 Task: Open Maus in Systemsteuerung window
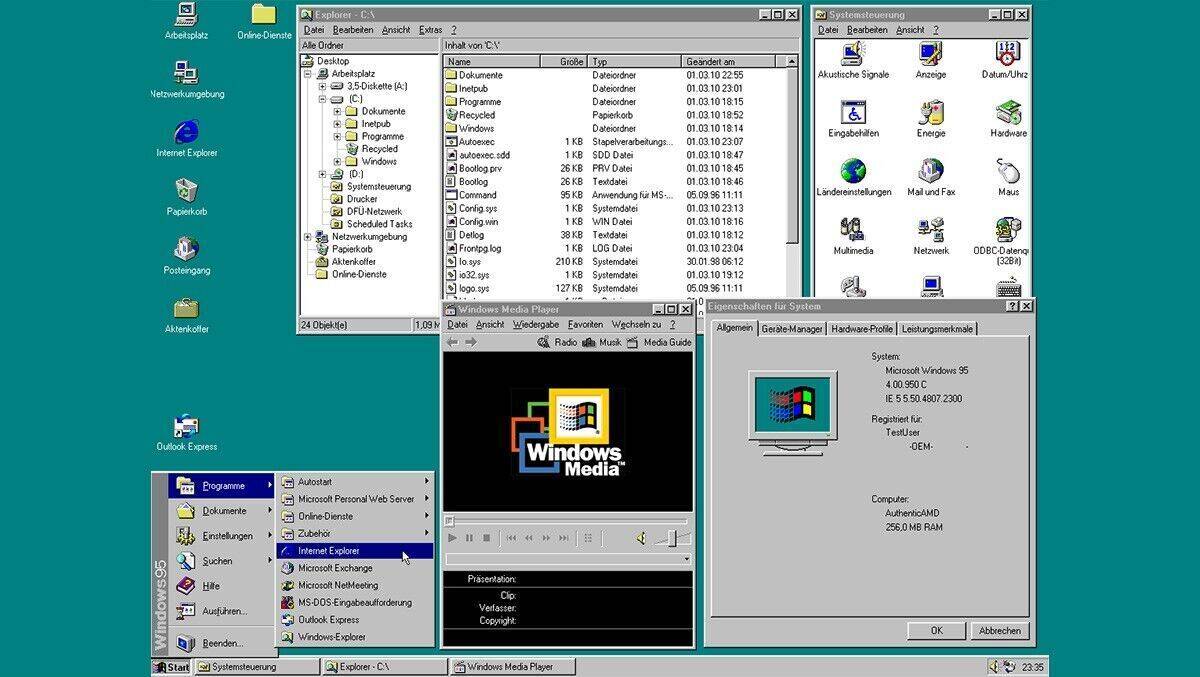pos(1008,178)
